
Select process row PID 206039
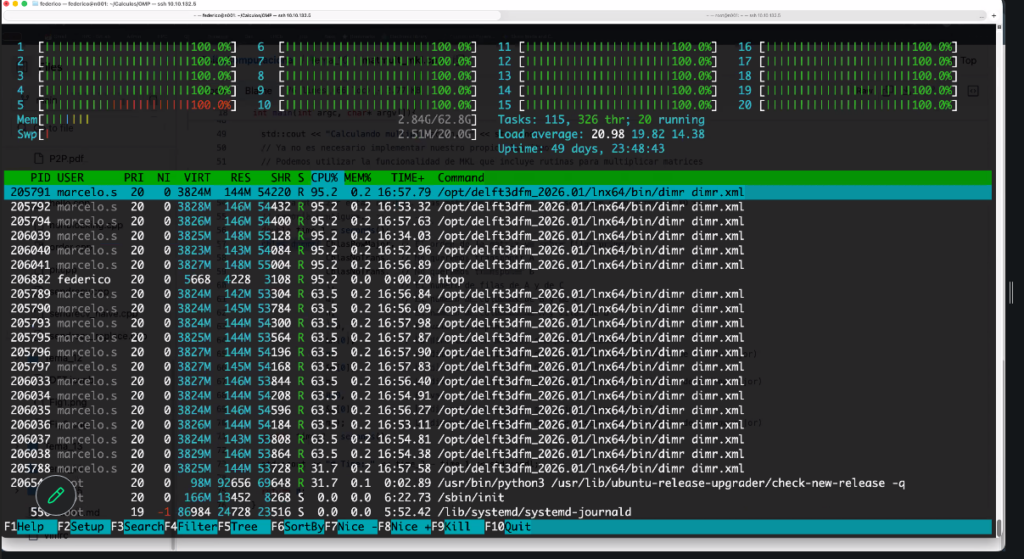(498, 236)
